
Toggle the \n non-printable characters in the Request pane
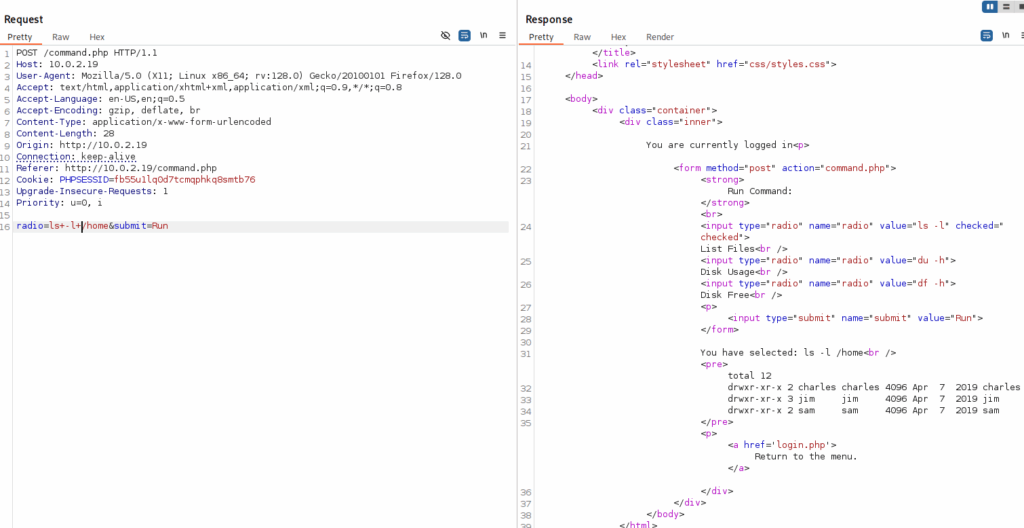point(483,35)
